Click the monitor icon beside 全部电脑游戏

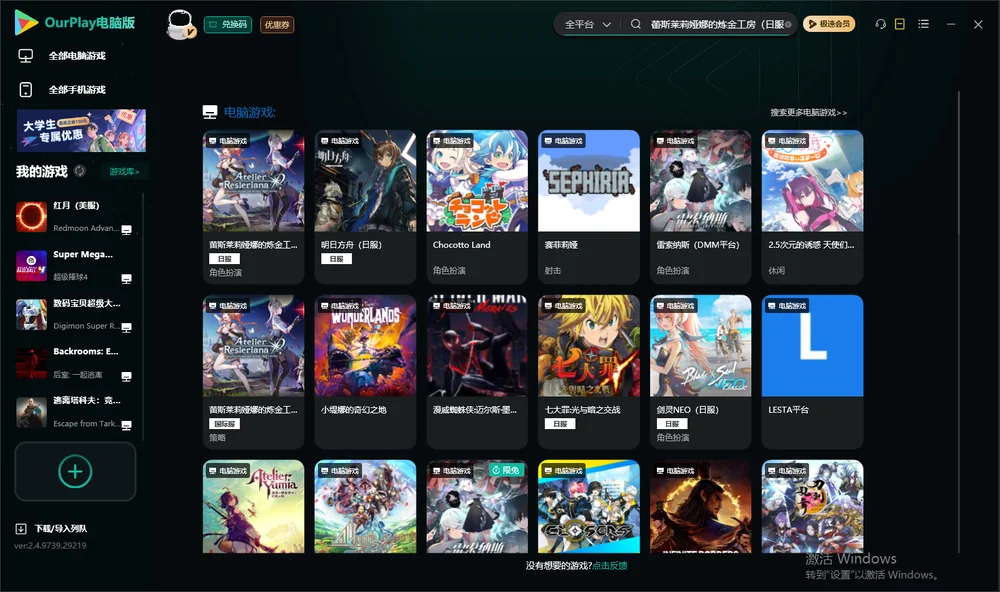(26, 56)
